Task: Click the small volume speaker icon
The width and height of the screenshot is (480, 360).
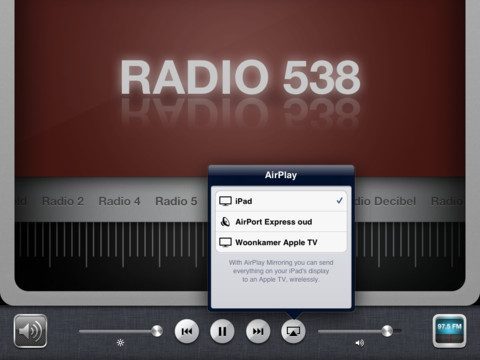Action: coord(360,343)
